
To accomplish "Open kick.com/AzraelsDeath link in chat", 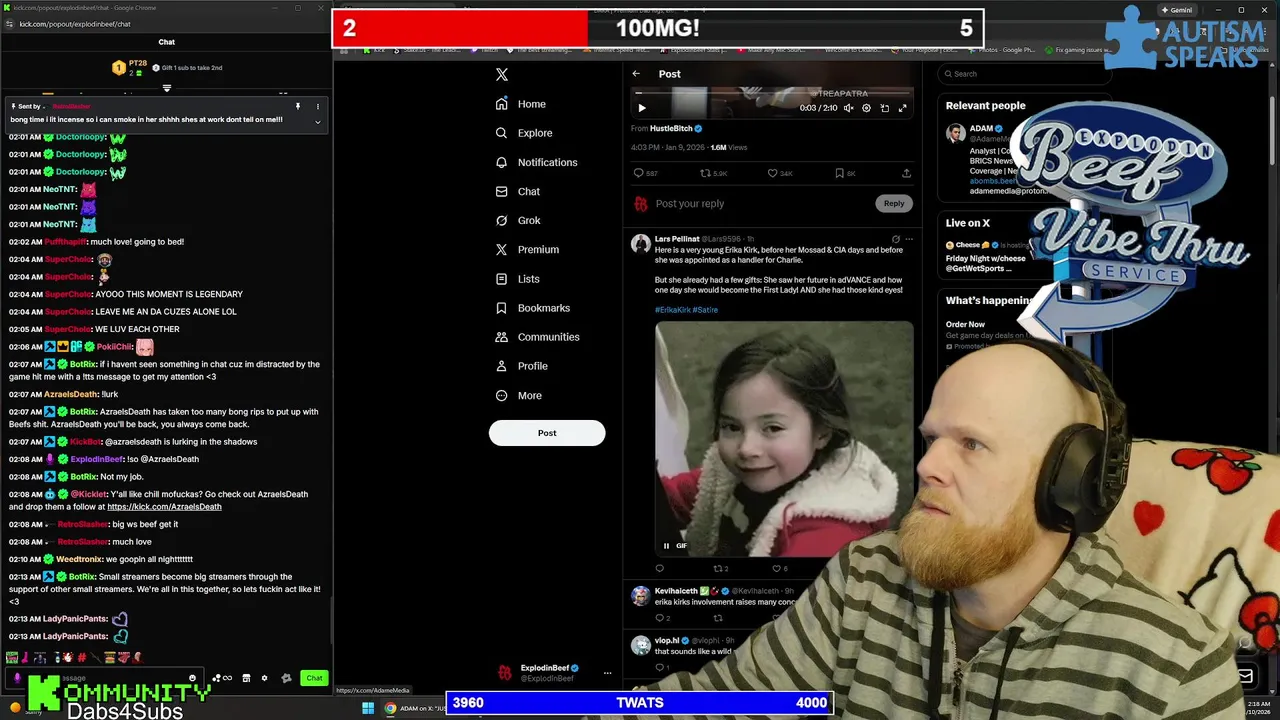I will [164, 507].
